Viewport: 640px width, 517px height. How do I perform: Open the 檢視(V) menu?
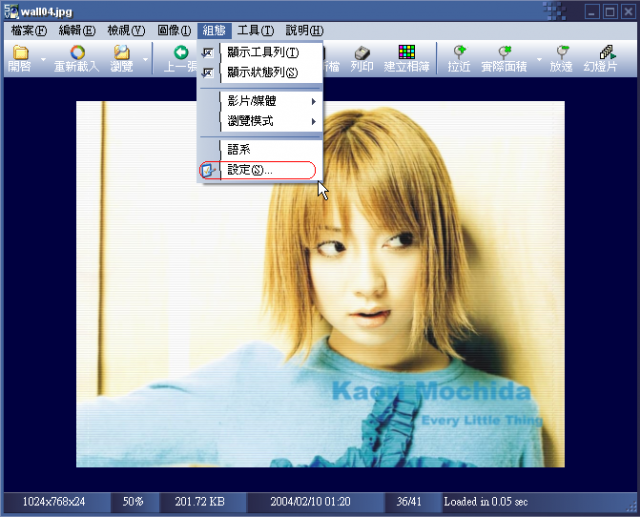click(x=126, y=31)
